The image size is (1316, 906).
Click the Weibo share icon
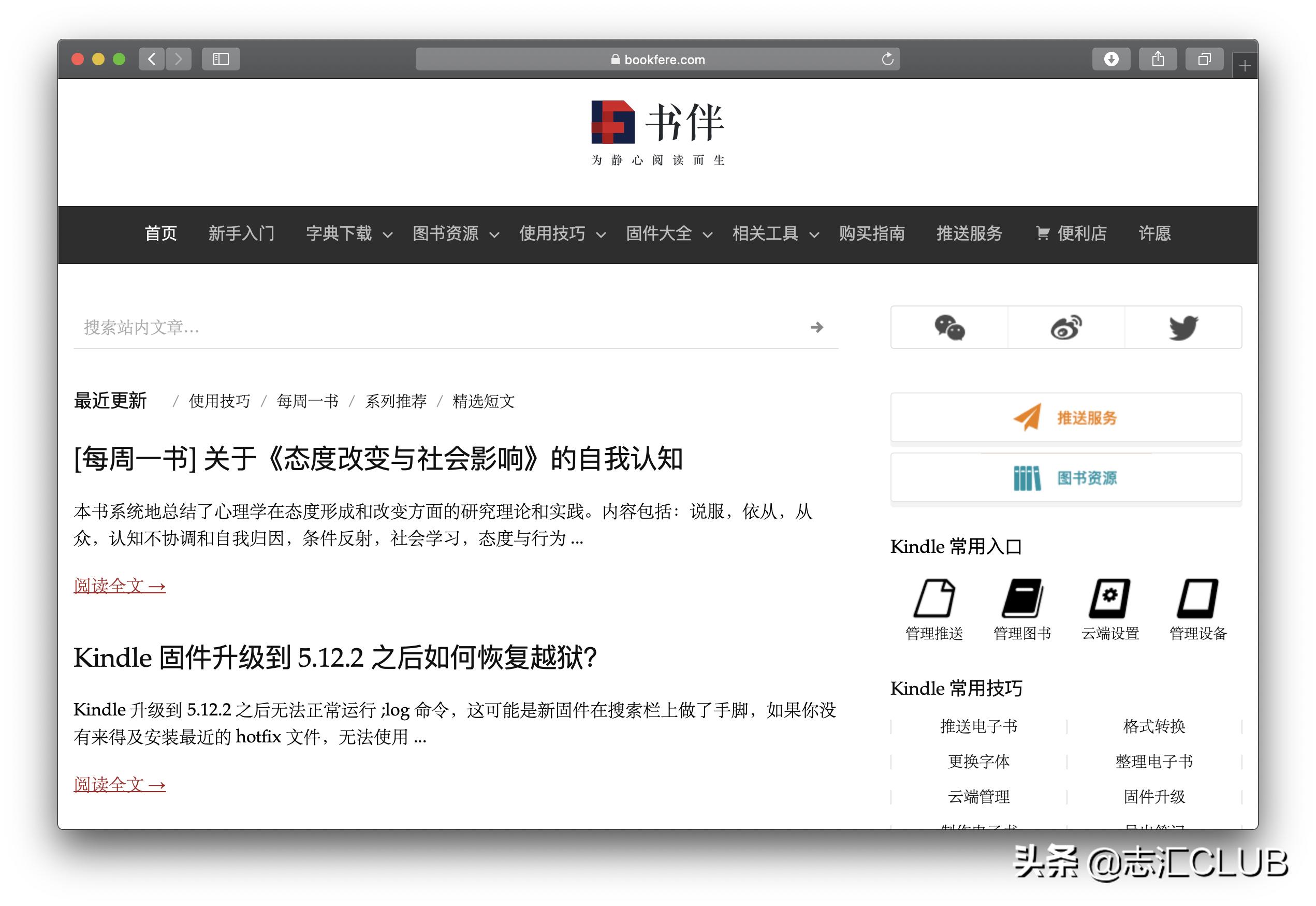[x=1066, y=328]
